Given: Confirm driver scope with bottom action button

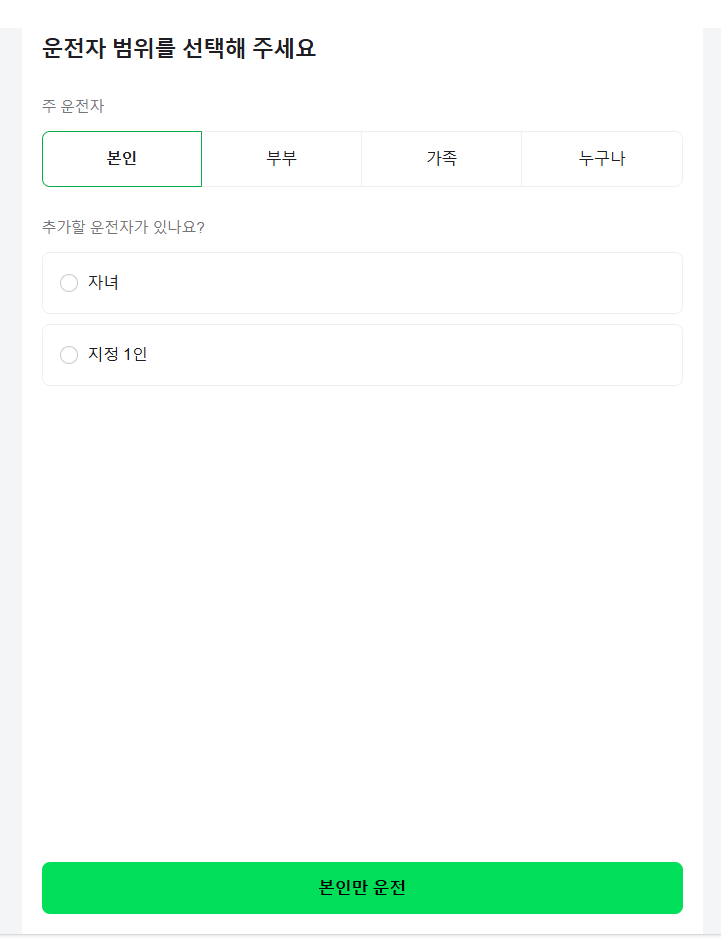Looking at the screenshot, I should (x=361, y=887).
